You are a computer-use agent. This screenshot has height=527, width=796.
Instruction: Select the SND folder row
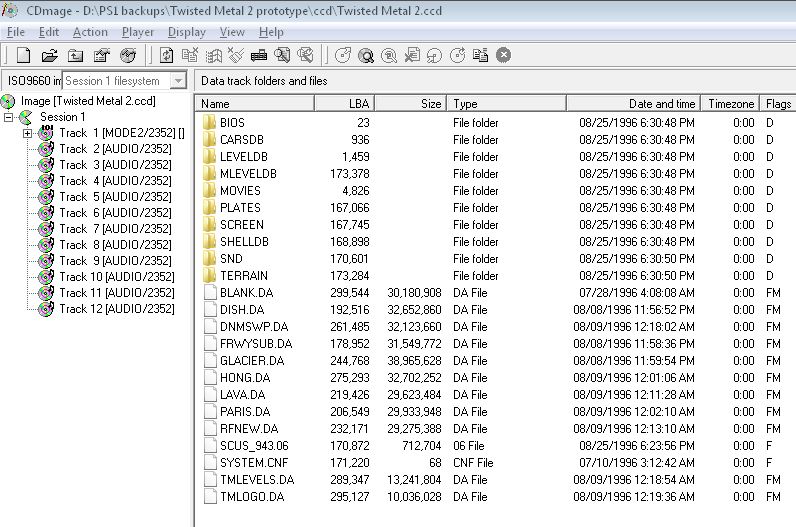click(495, 258)
